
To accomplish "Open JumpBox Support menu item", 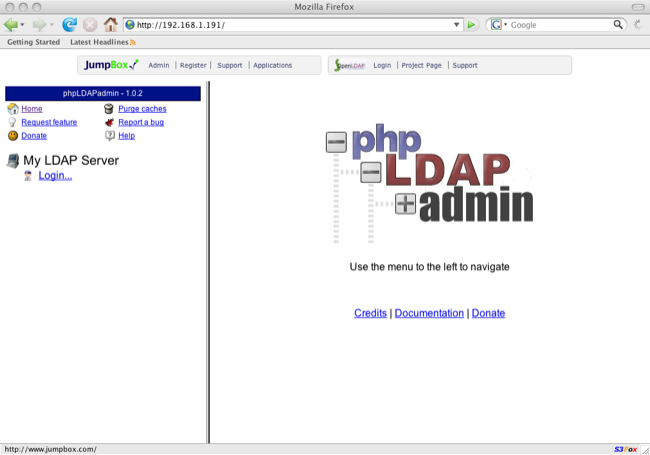I will 230,65.
